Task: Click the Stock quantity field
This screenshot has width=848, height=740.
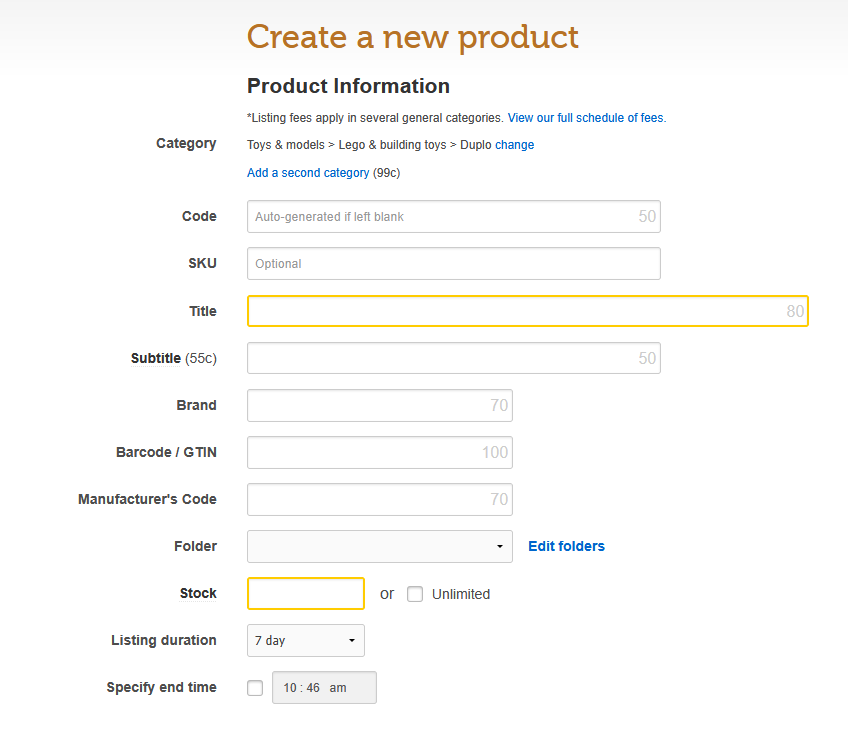Action: [x=305, y=593]
